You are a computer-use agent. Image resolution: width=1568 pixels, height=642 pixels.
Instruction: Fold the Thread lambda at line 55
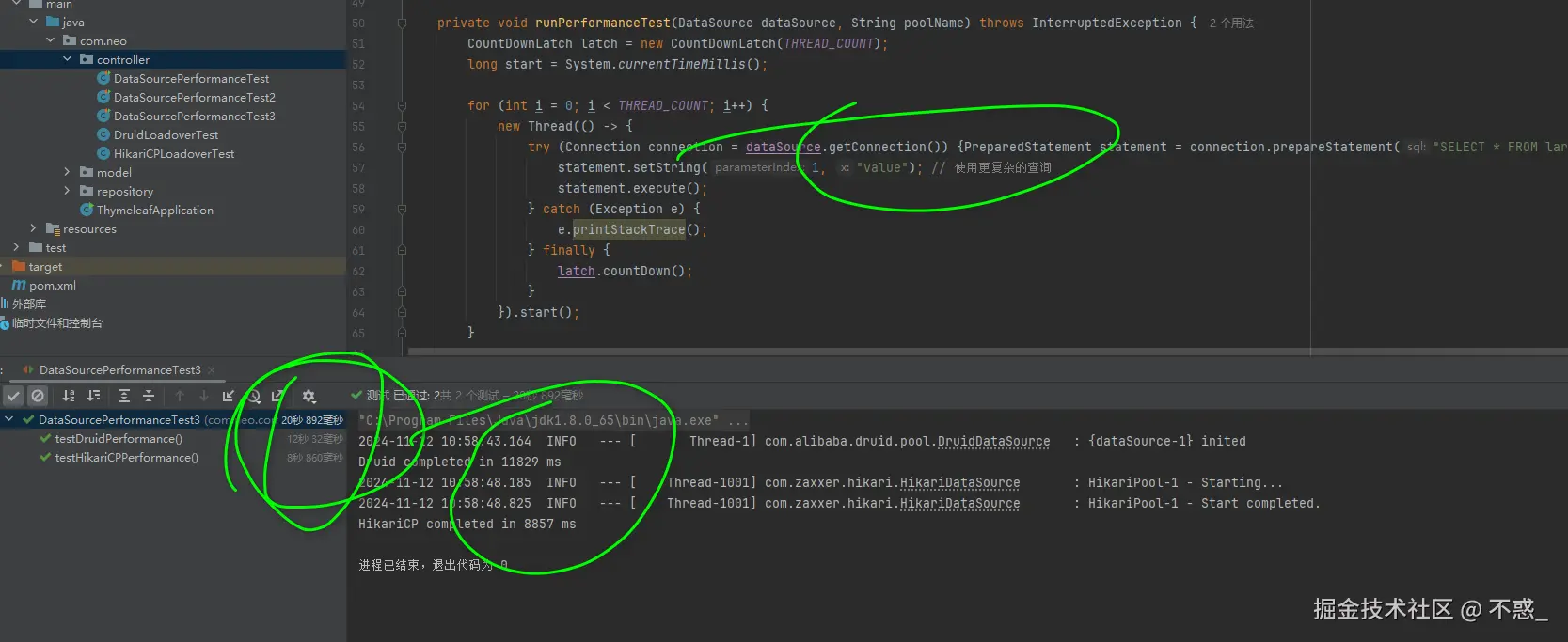click(x=402, y=126)
